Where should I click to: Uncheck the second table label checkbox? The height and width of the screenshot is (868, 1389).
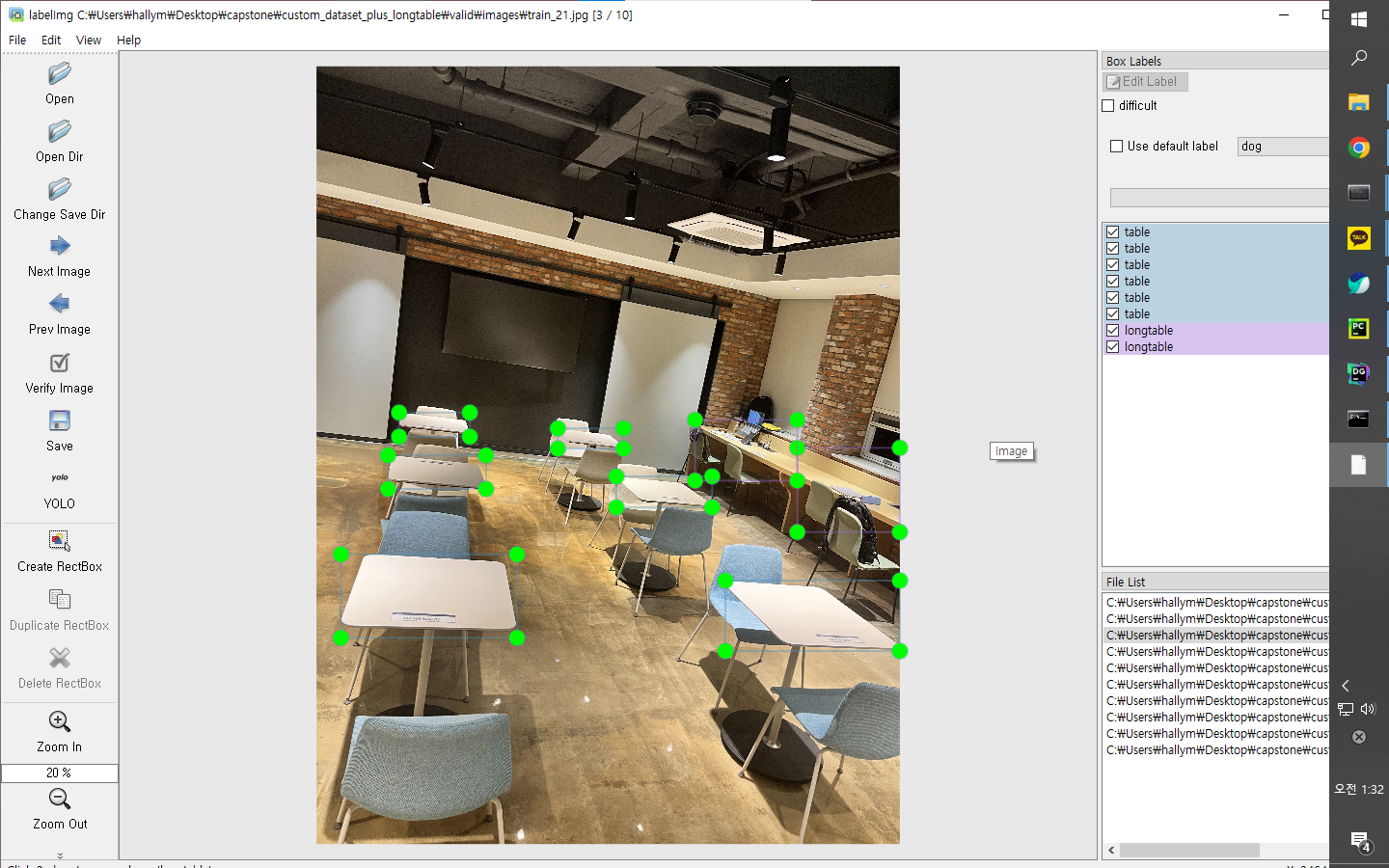(x=1112, y=249)
